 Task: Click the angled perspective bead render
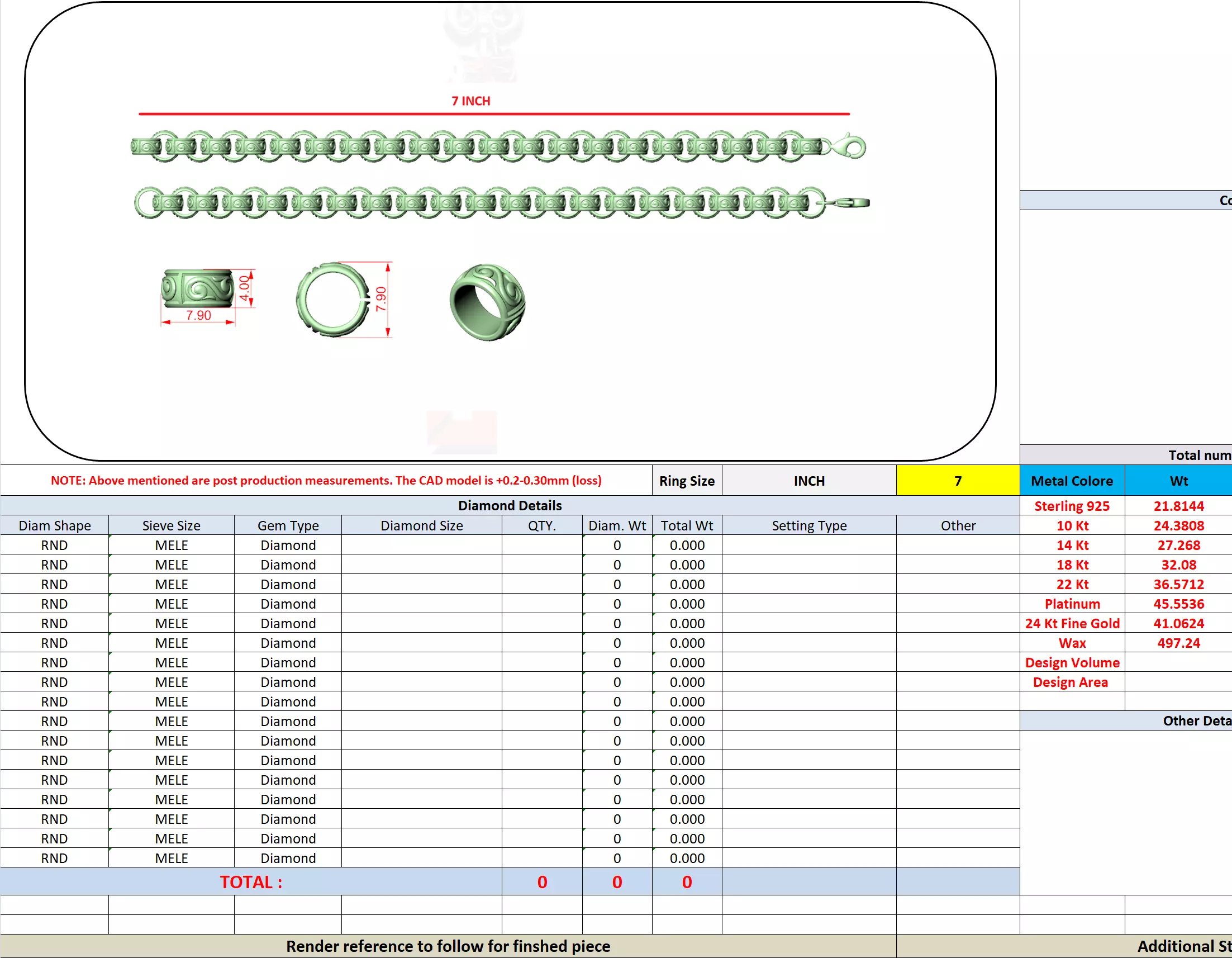point(487,302)
